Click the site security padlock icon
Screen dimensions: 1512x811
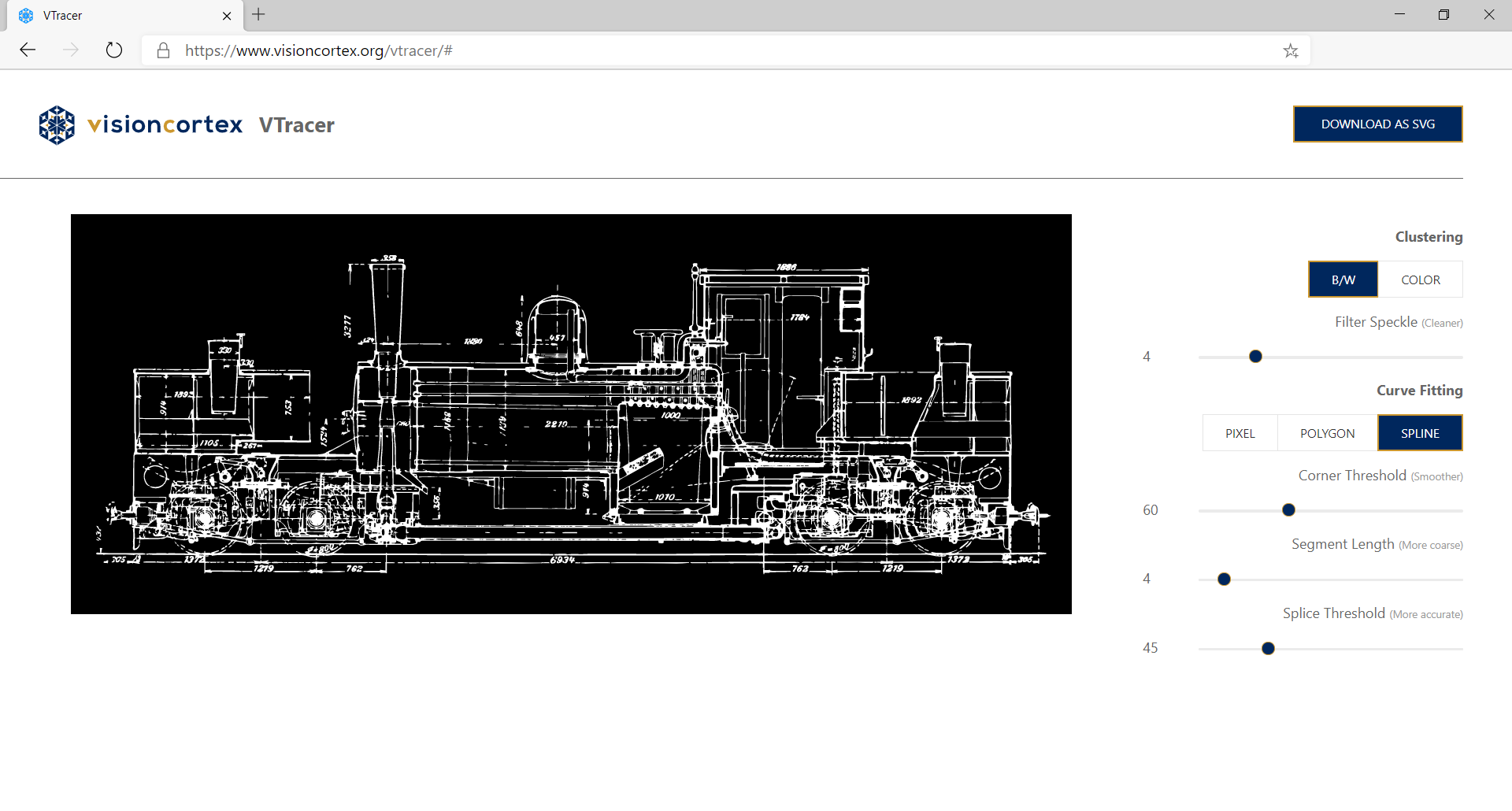point(163,50)
